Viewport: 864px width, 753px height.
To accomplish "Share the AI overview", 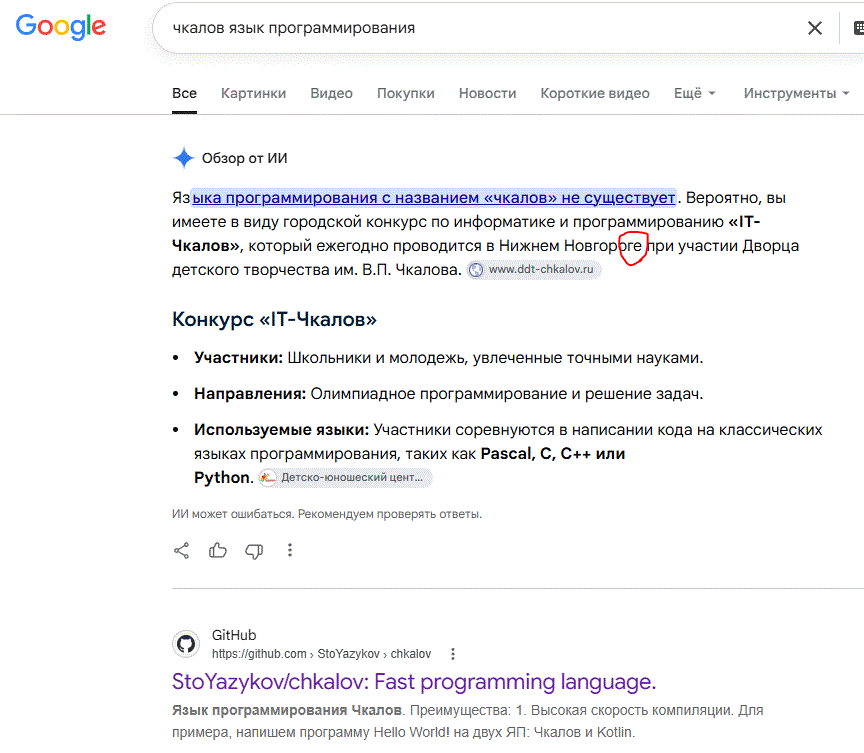I will (182, 550).
